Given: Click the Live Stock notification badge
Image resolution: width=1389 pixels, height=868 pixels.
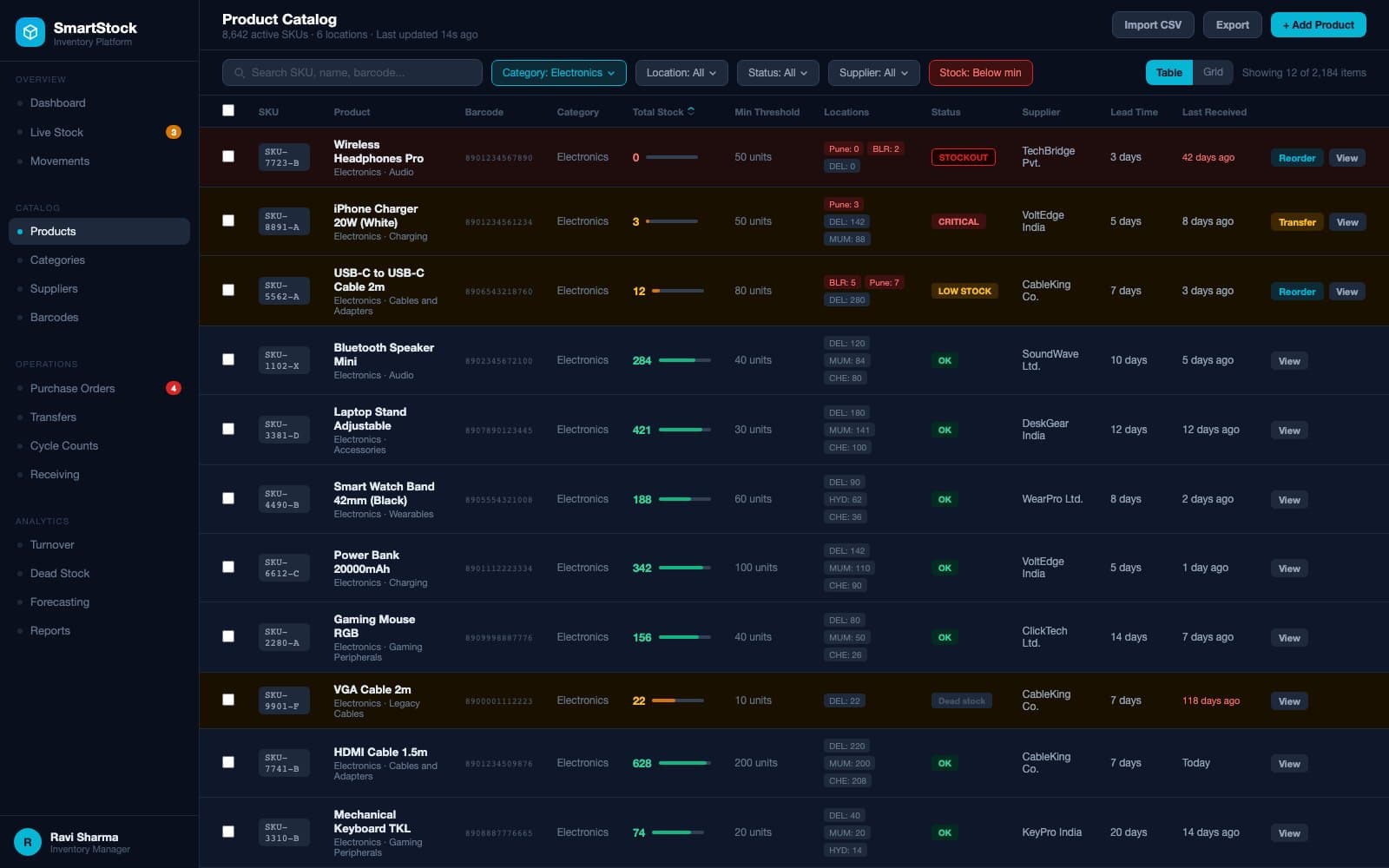Looking at the screenshot, I should [174, 132].
